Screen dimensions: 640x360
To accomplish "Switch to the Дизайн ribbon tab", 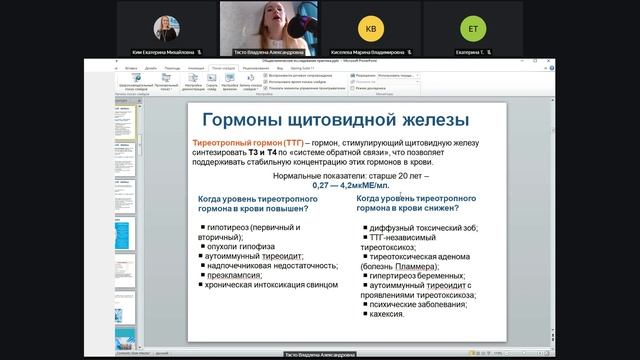I will [x=151, y=68].
